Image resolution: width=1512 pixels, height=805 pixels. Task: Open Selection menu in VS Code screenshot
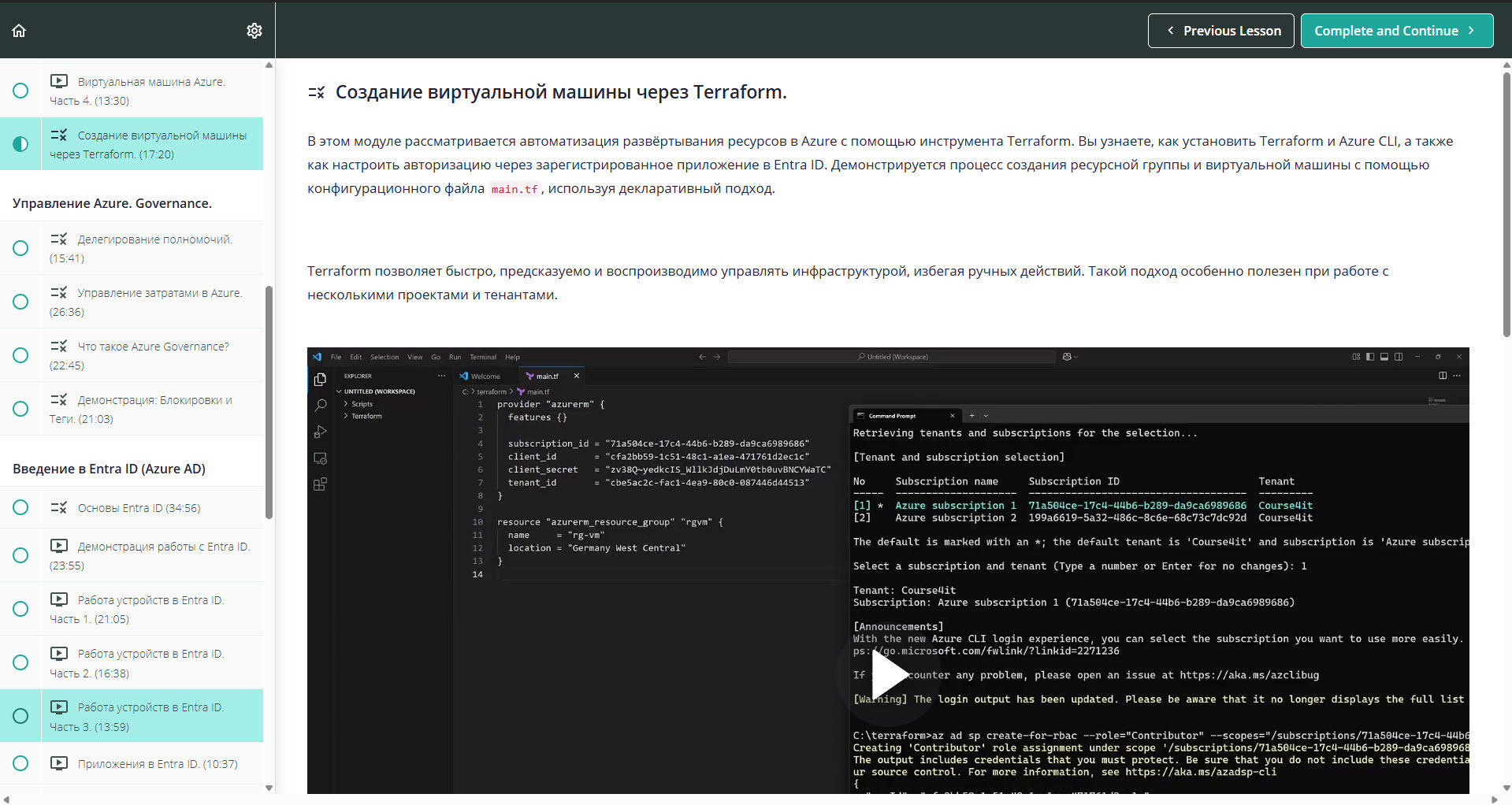point(385,357)
